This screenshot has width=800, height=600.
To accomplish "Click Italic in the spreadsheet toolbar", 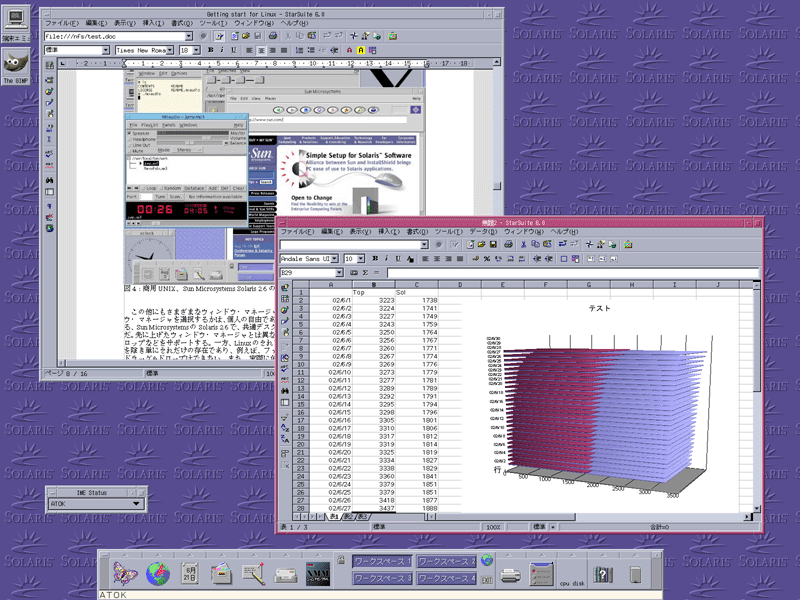I will coord(386,259).
